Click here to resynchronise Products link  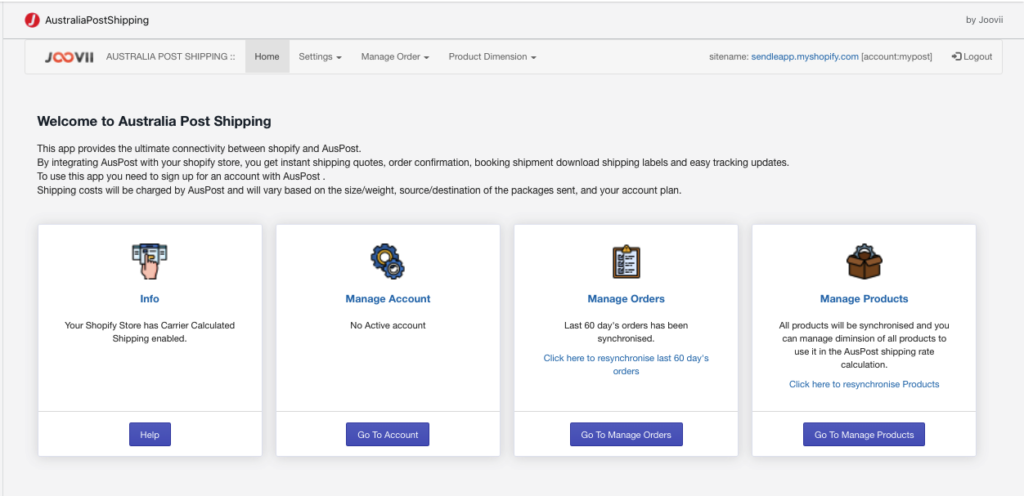click(864, 384)
